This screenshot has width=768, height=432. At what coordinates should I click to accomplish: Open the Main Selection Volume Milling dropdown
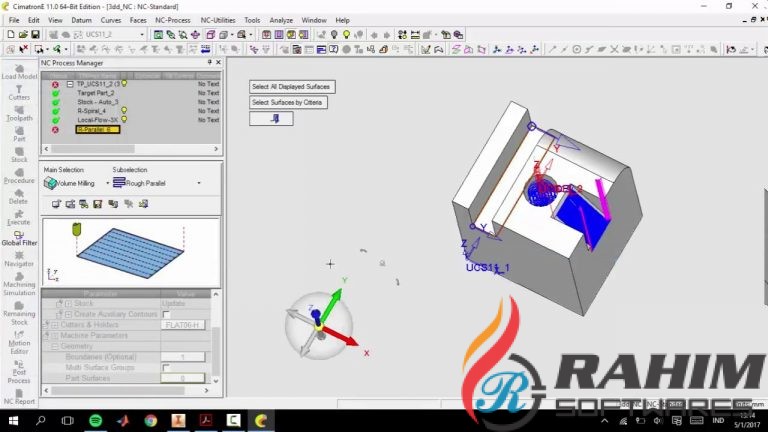[108, 183]
